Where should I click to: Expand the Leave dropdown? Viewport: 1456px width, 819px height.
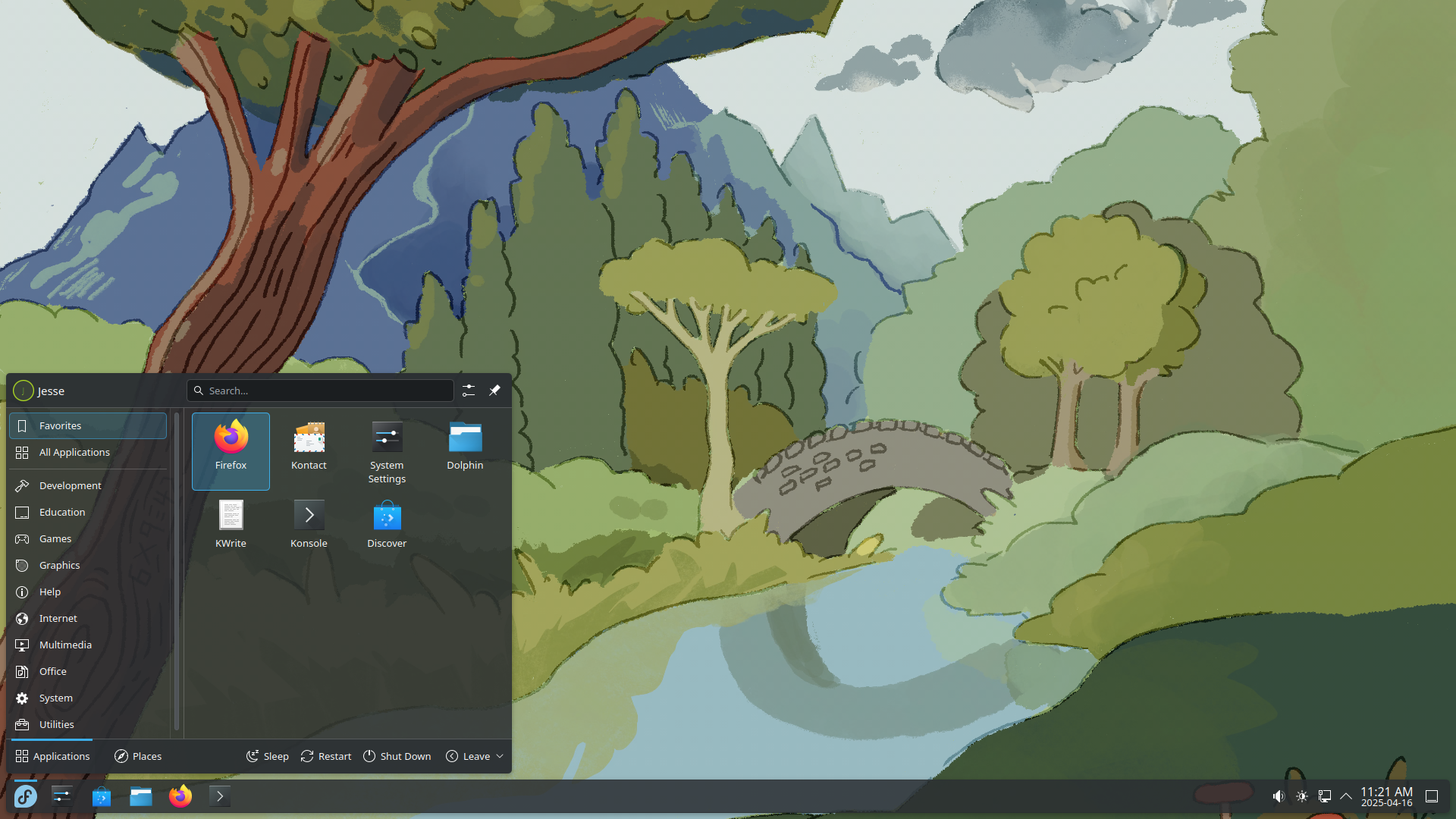click(475, 756)
